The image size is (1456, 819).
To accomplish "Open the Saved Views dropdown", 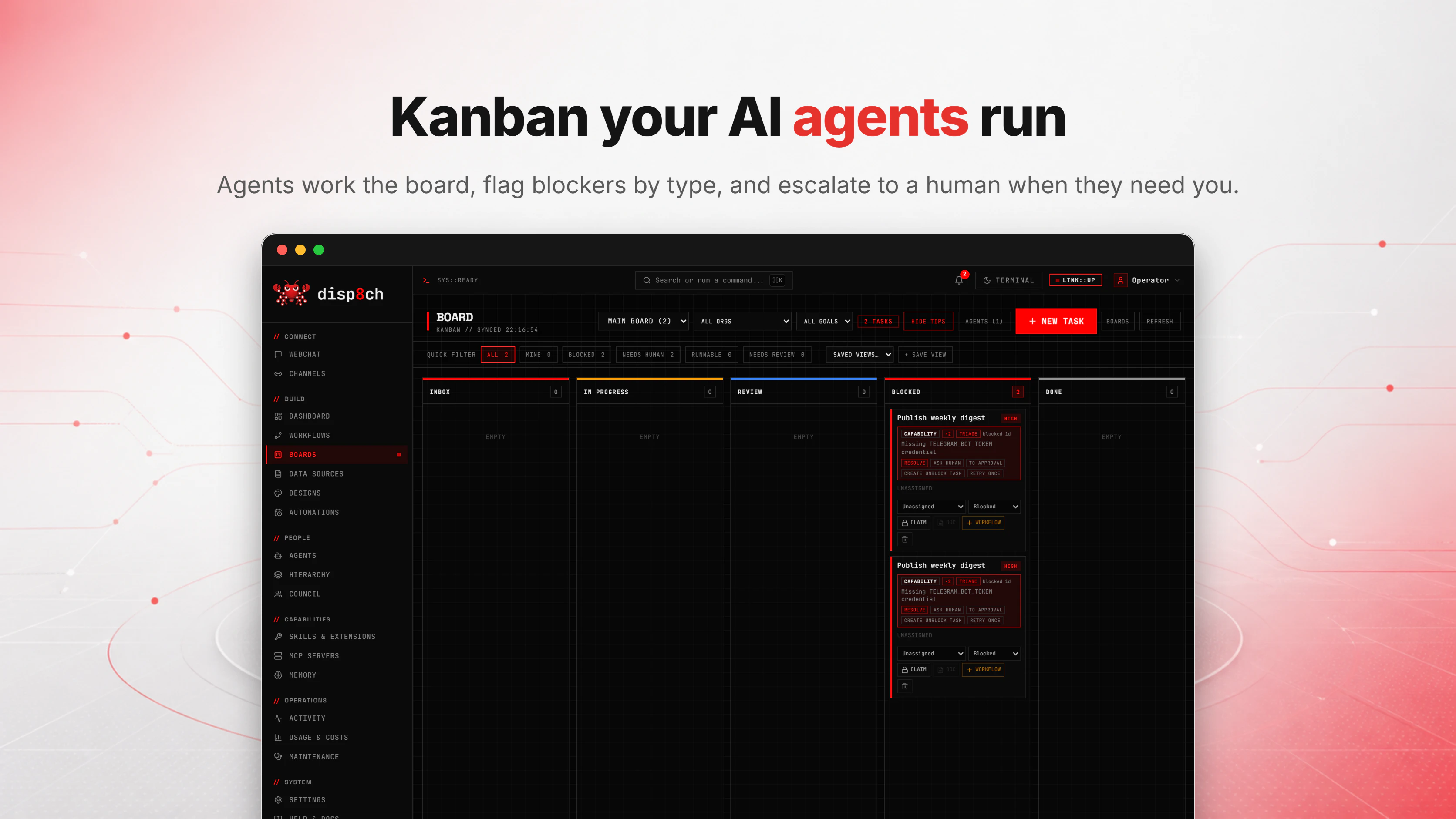I will (859, 355).
